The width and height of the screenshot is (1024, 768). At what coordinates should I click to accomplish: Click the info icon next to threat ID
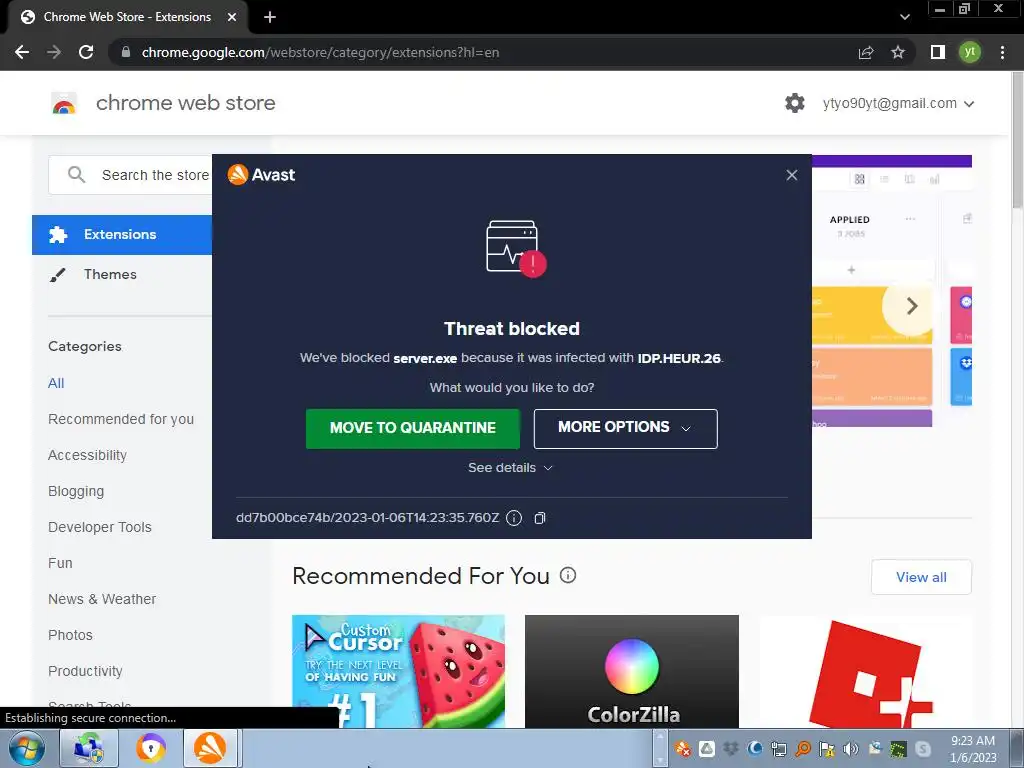(514, 518)
